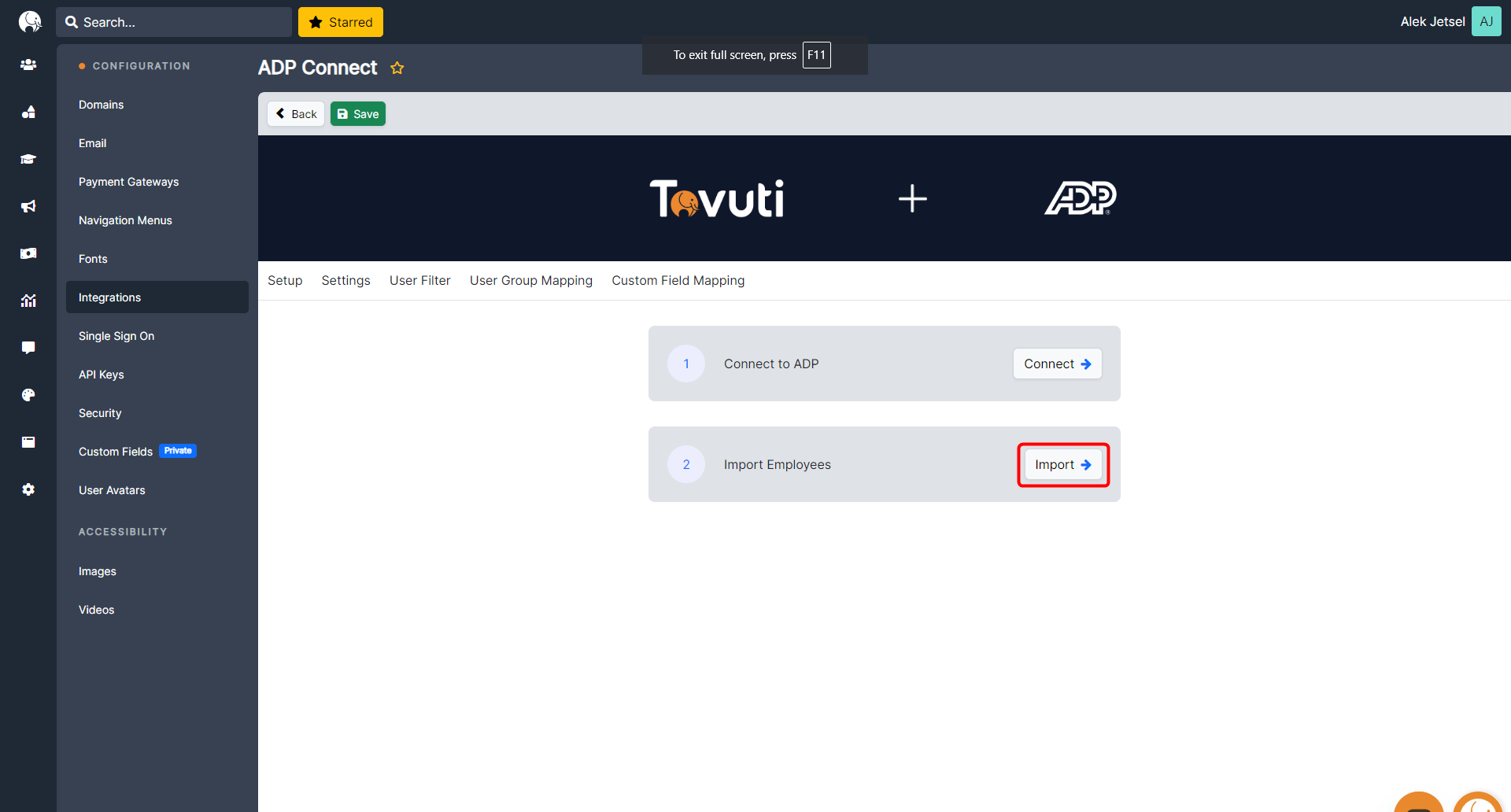This screenshot has width=1511, height=812.
Task: Open the graduation cap courses icon
Action: [28, 159]
